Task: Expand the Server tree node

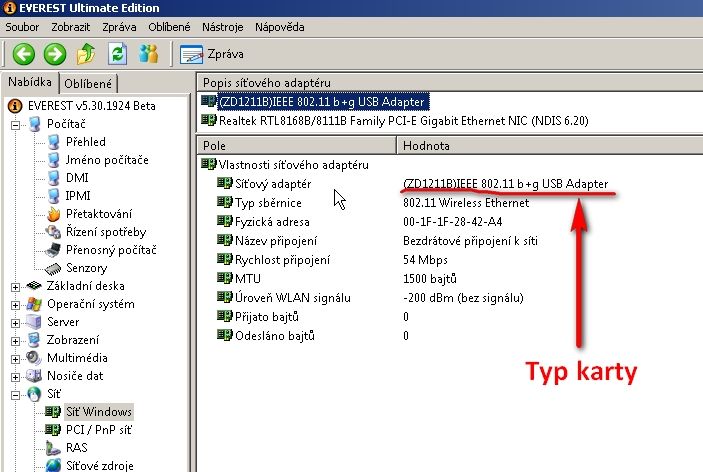Action: pos(15,323)
